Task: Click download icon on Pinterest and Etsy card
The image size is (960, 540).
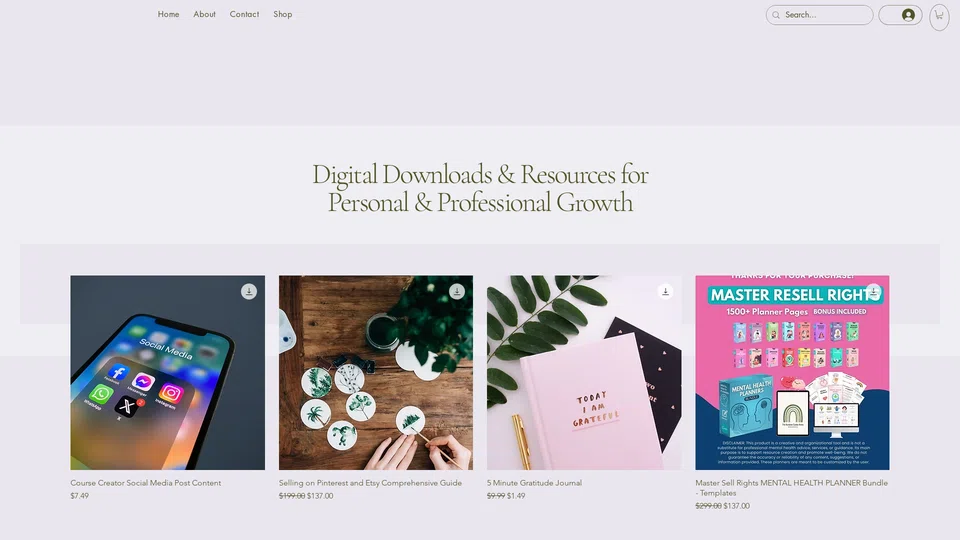Action: pyautogui.click(x=457, y=291)
